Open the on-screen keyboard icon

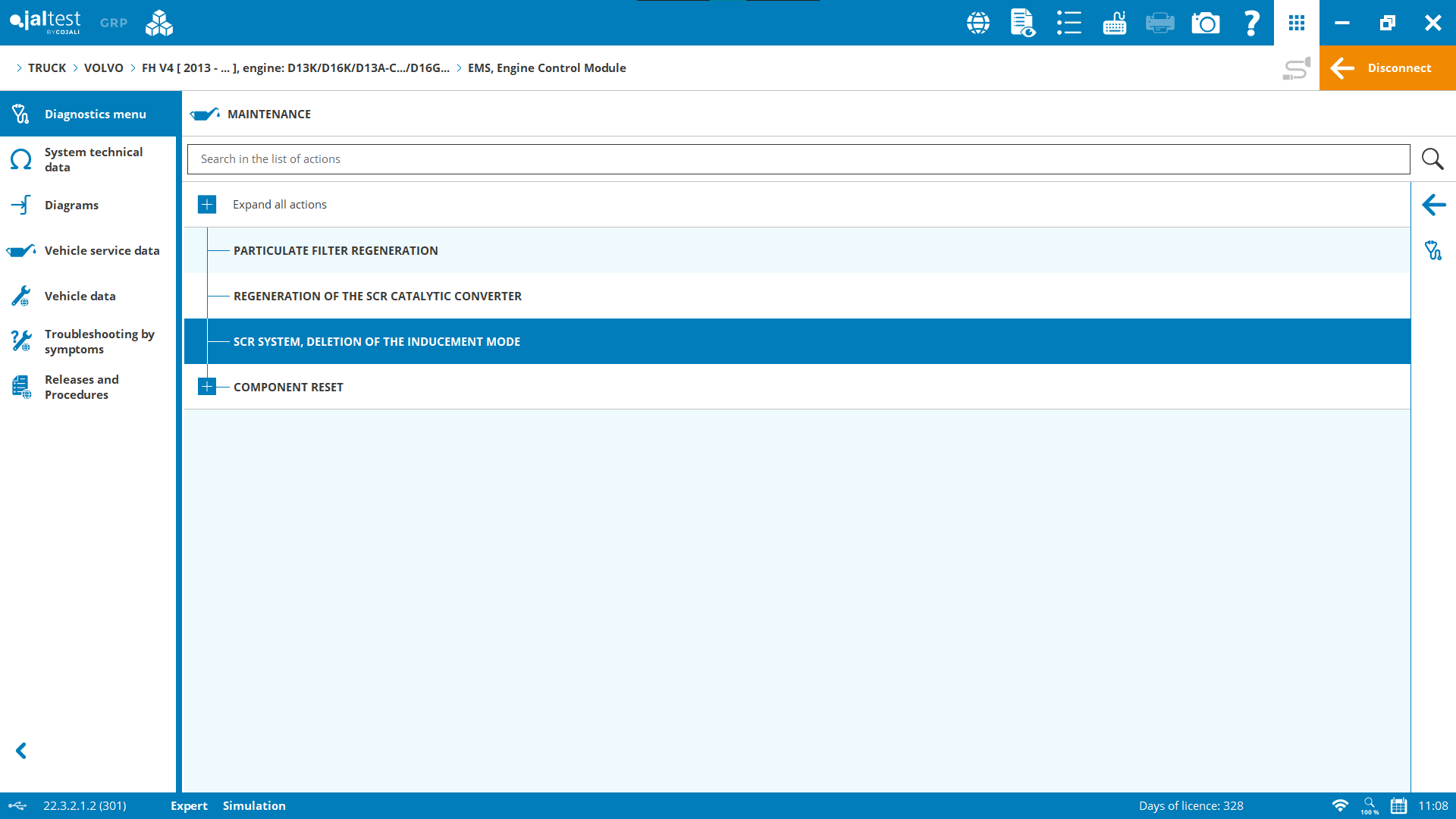coord(1115,23)
